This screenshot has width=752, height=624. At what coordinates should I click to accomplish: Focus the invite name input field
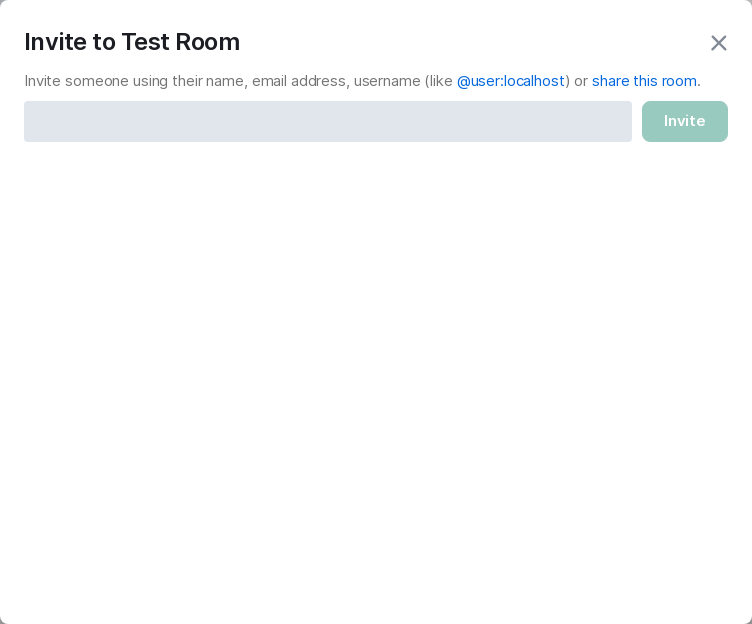(327, 121)
